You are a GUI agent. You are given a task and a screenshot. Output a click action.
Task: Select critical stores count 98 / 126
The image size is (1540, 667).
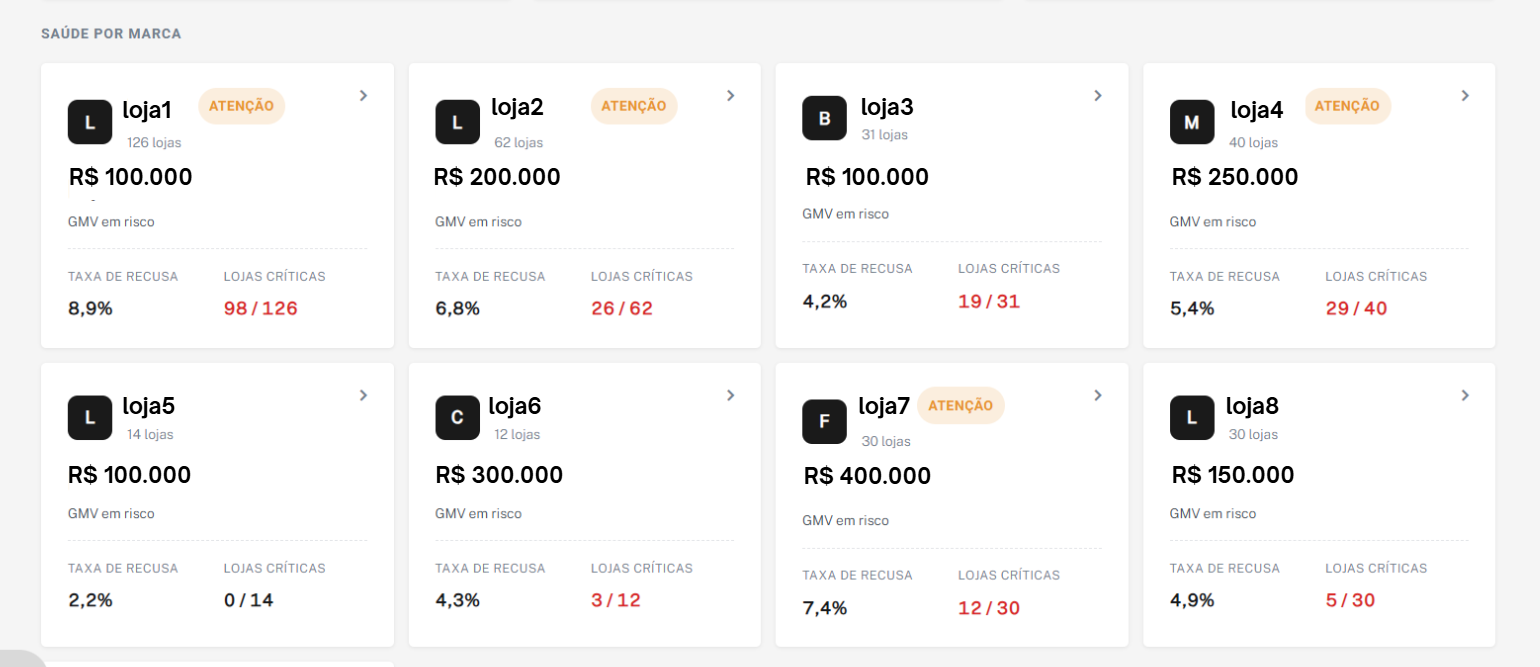pos(261,308)
